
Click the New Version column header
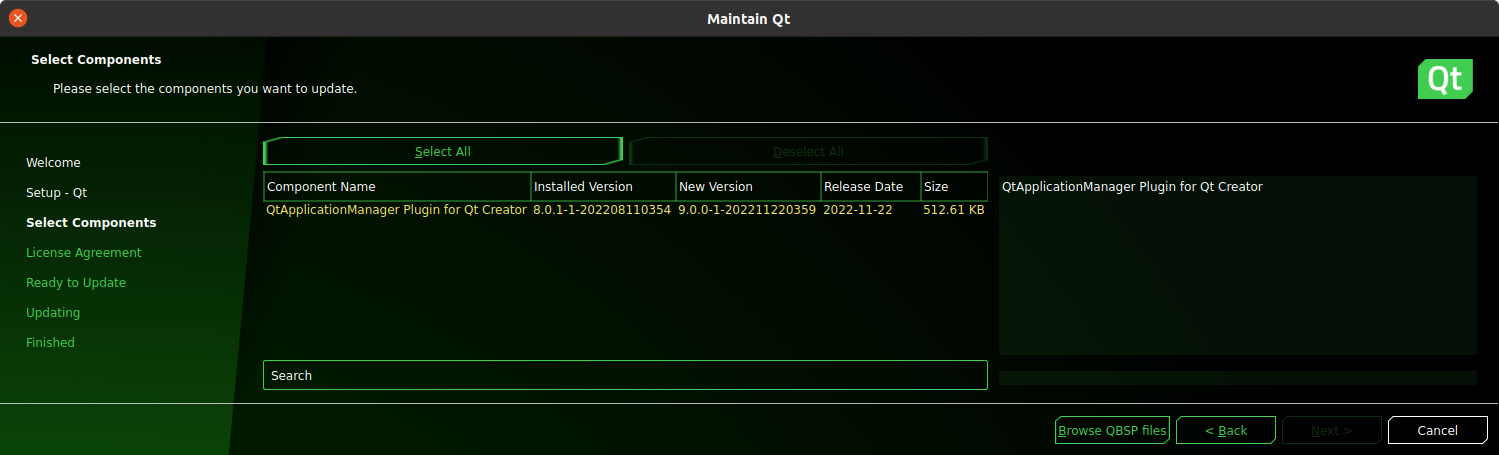pyautogui.click(x=747, y=187)
